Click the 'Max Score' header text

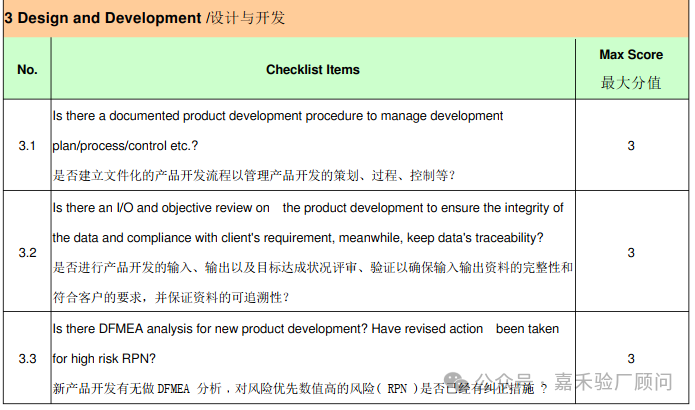tap(631, 55)
